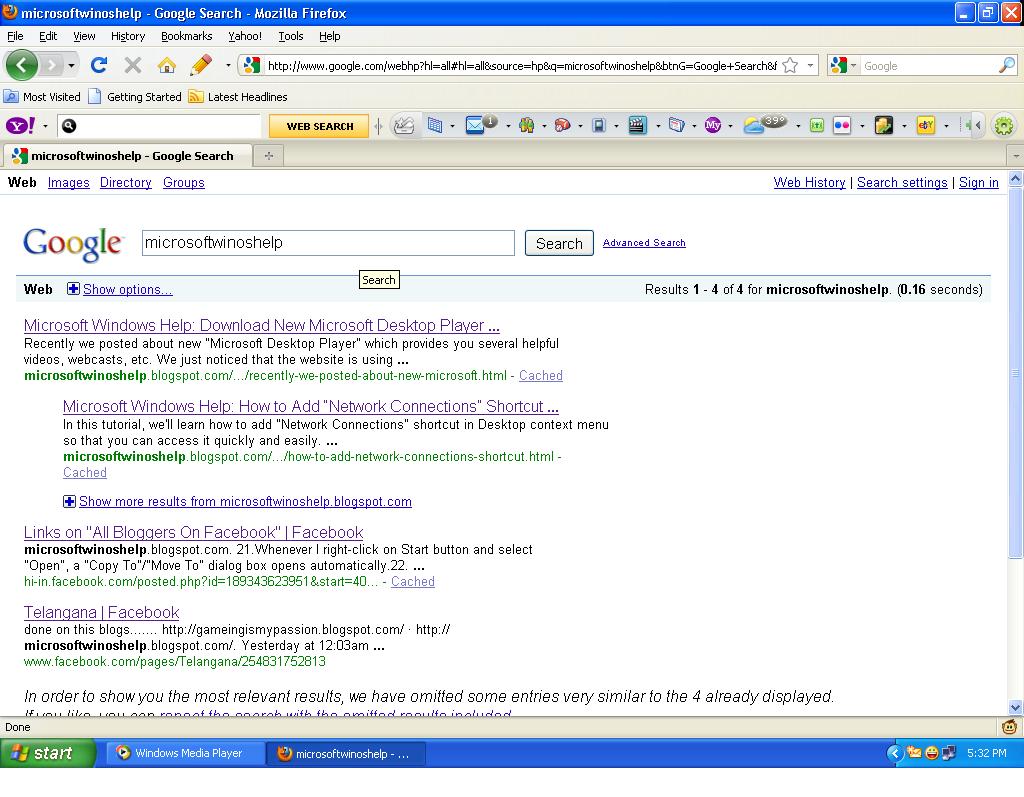
Task: Open Yahoo Mail from the Yahoo toolbar
Action: [x=475, y=125]
